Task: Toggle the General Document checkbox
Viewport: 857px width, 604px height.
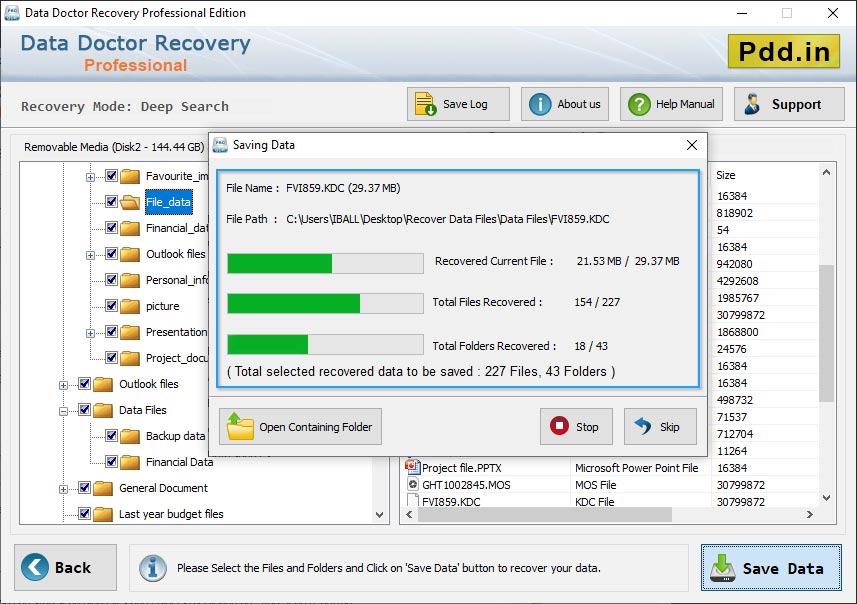Action: point(85,488)
